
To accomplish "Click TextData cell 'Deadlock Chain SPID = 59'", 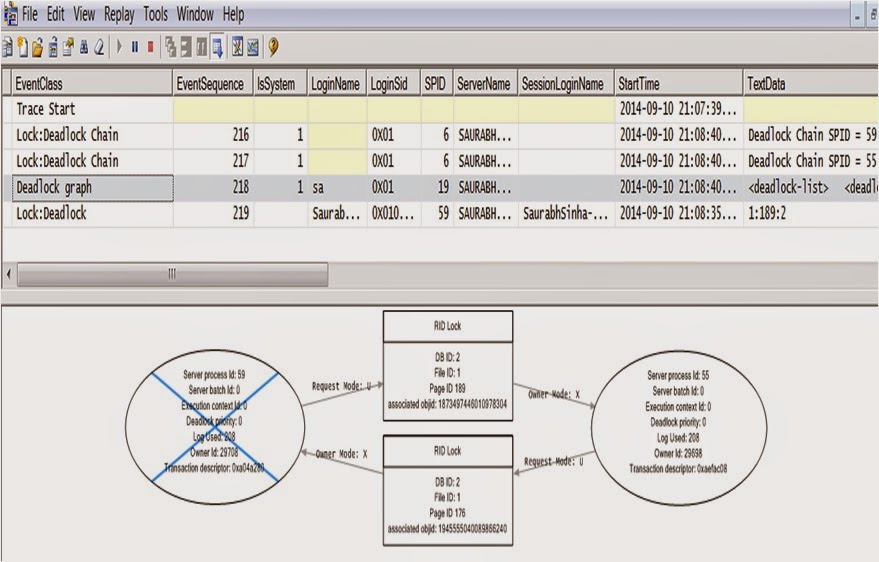I will (x=811, y=135).
